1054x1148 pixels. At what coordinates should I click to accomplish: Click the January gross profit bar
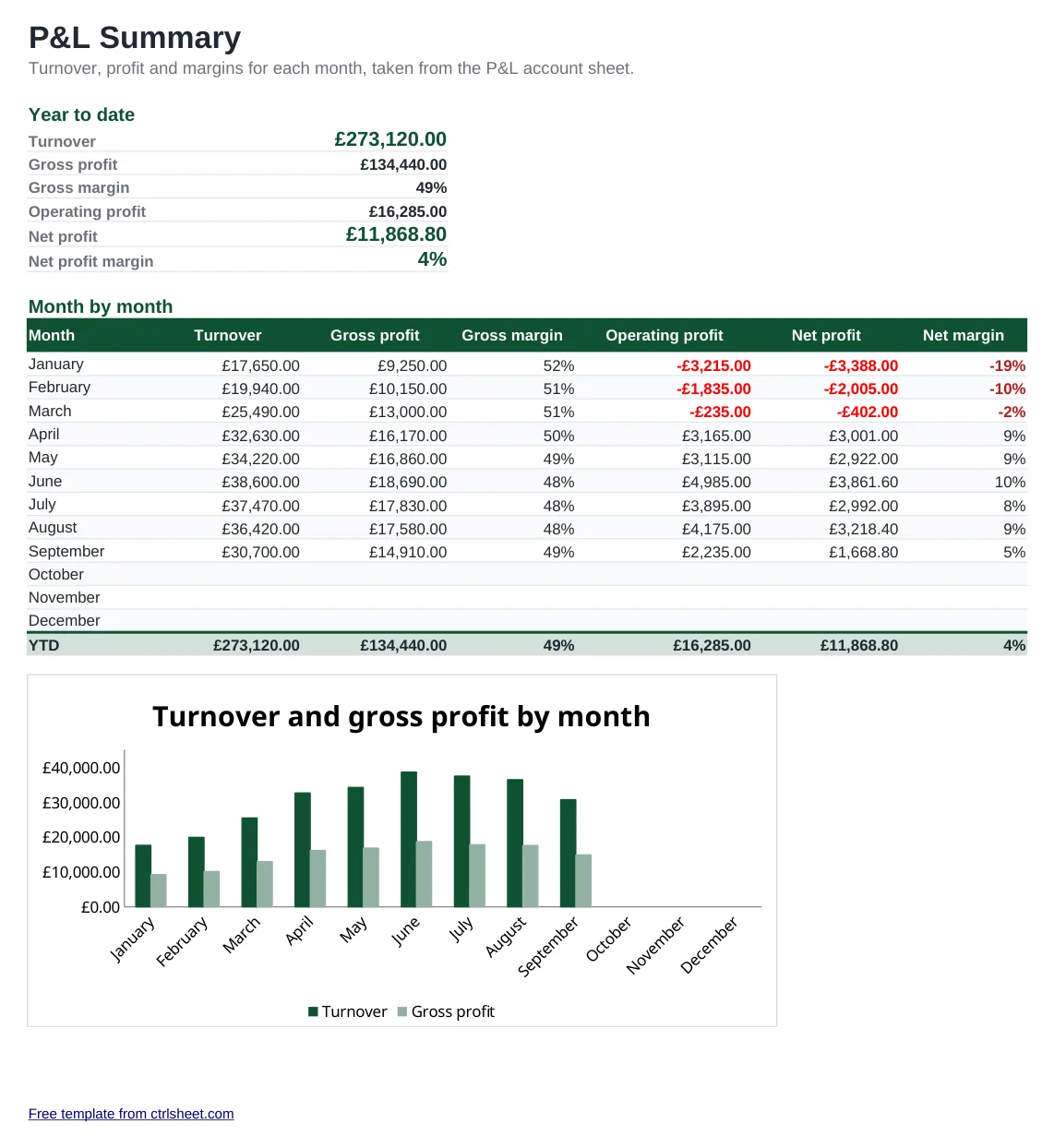click(159, 891)
